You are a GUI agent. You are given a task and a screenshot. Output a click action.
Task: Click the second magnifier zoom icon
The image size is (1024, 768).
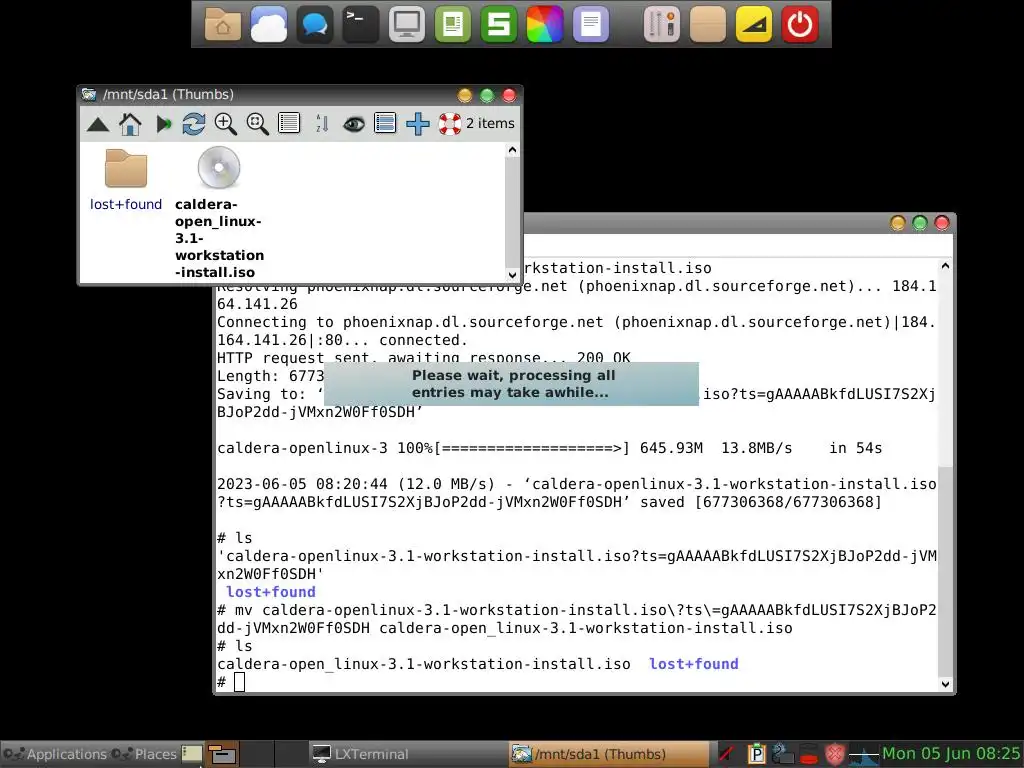coord(257,124)
